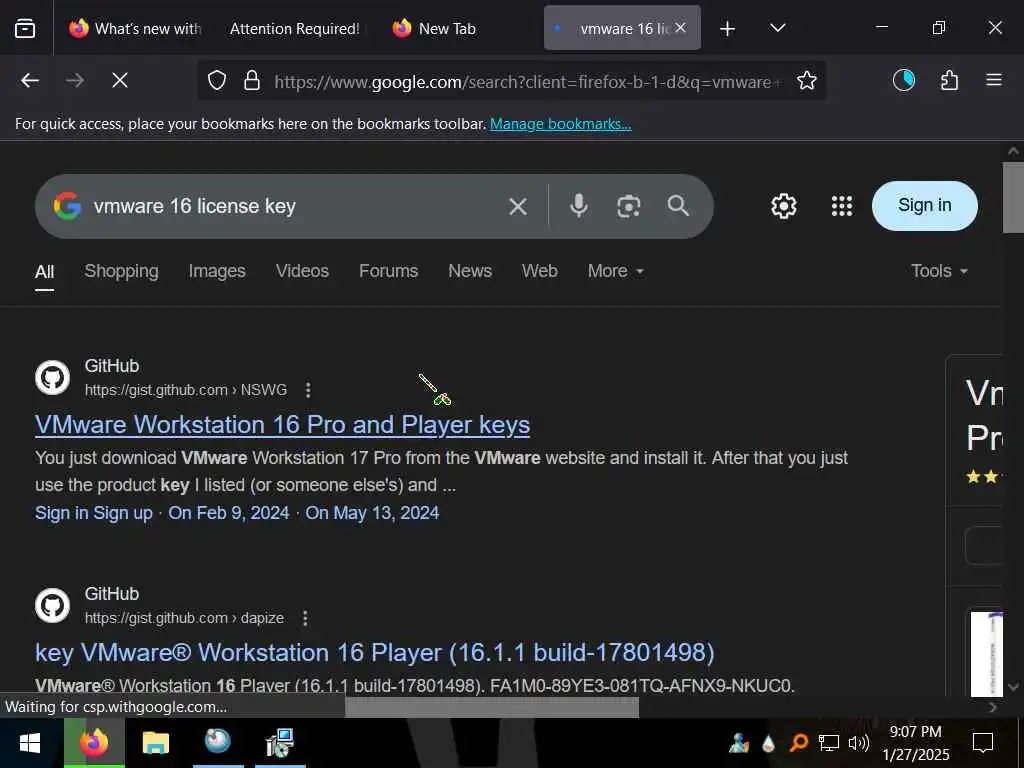Open the notification center icon
The image size is (1024, 768).
(983, 743)
